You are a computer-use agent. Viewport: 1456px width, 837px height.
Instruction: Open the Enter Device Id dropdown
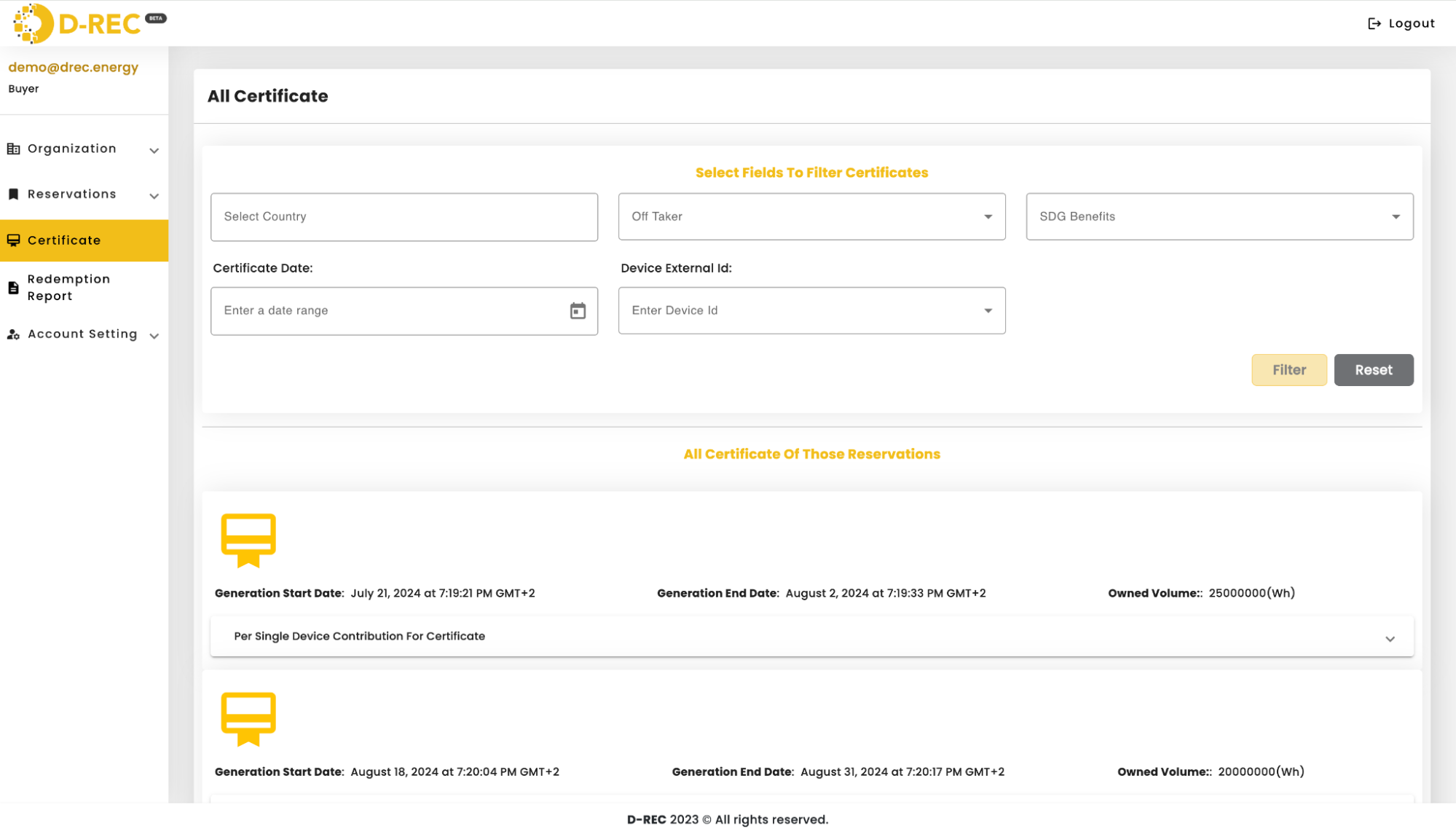click(x=811, y=310)
